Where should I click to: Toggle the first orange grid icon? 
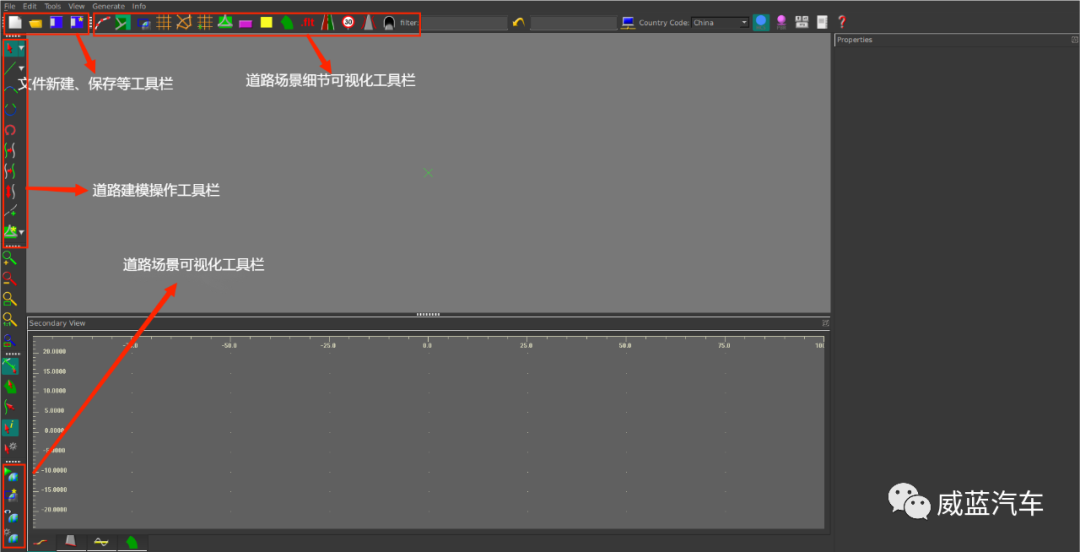(164, 23)
